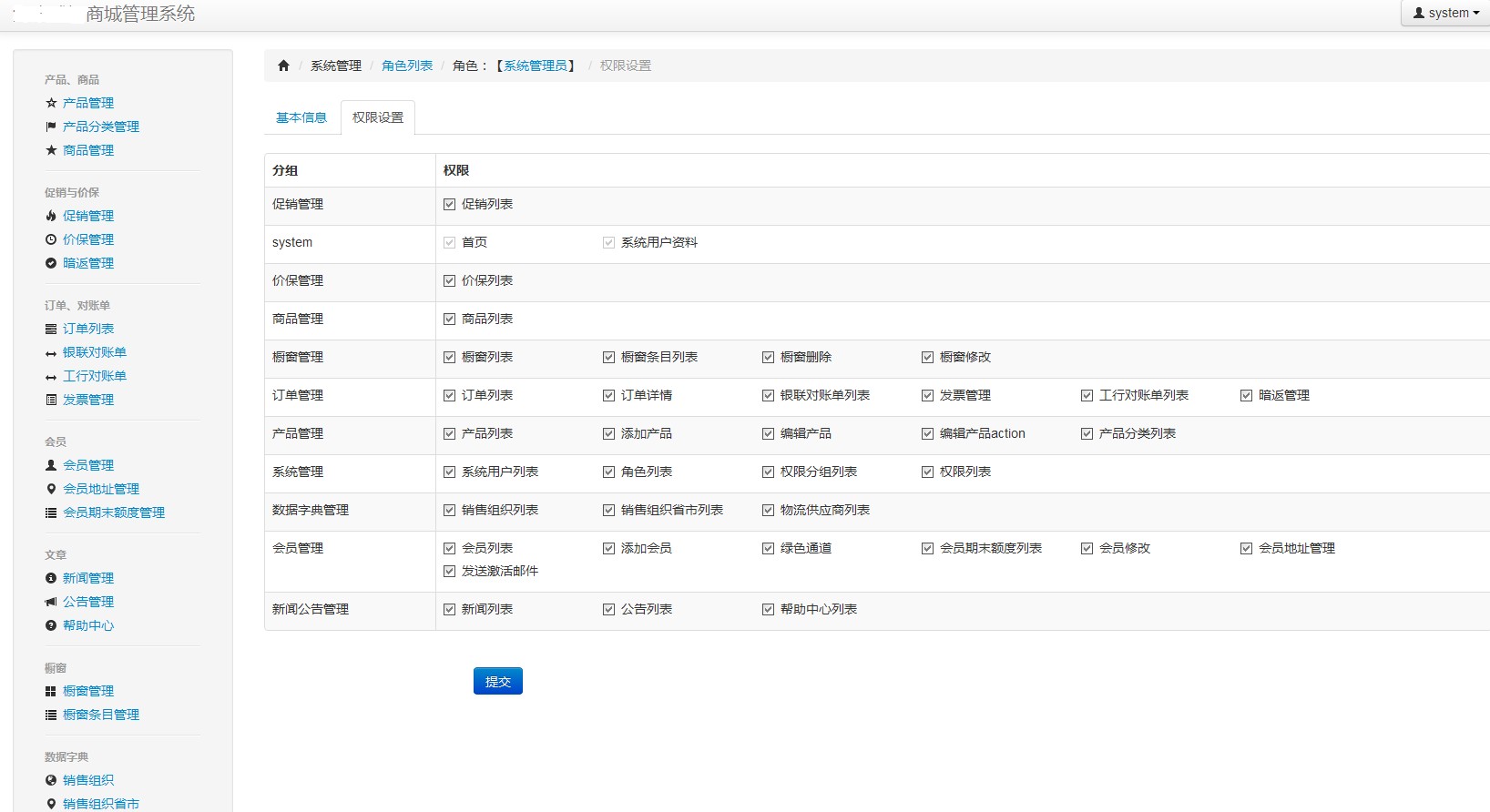Open 暗返管理 sidebar link
The height and width of the screenshot is (812, 1490).
(x=88, y=263)
